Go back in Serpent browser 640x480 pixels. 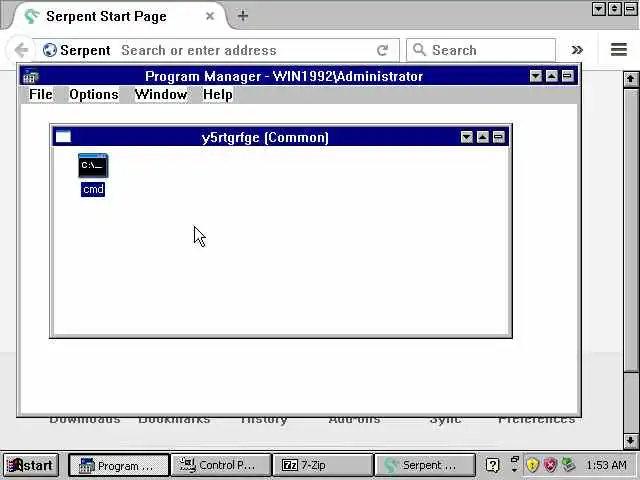(x=20, y=50)
